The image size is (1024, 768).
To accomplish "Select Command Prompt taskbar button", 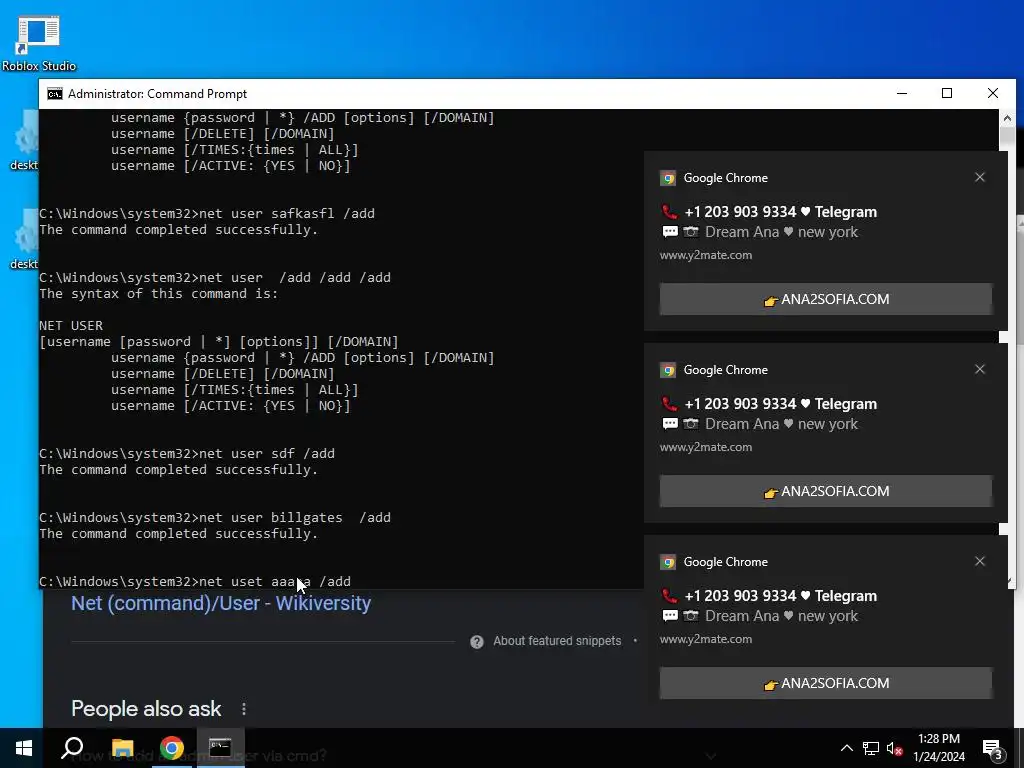I will 220,748.
